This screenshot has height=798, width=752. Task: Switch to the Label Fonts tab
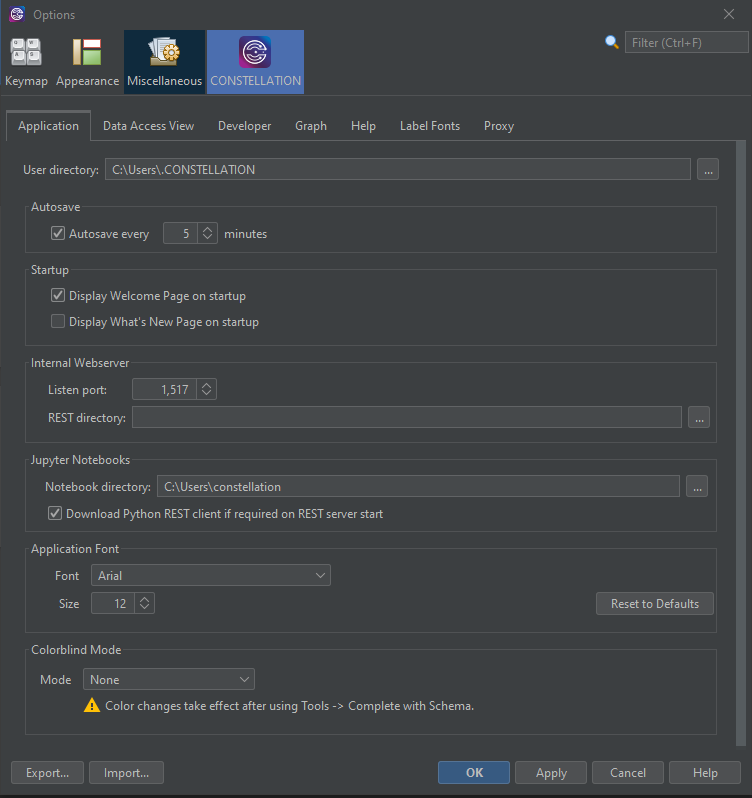[x=430, y=126]
